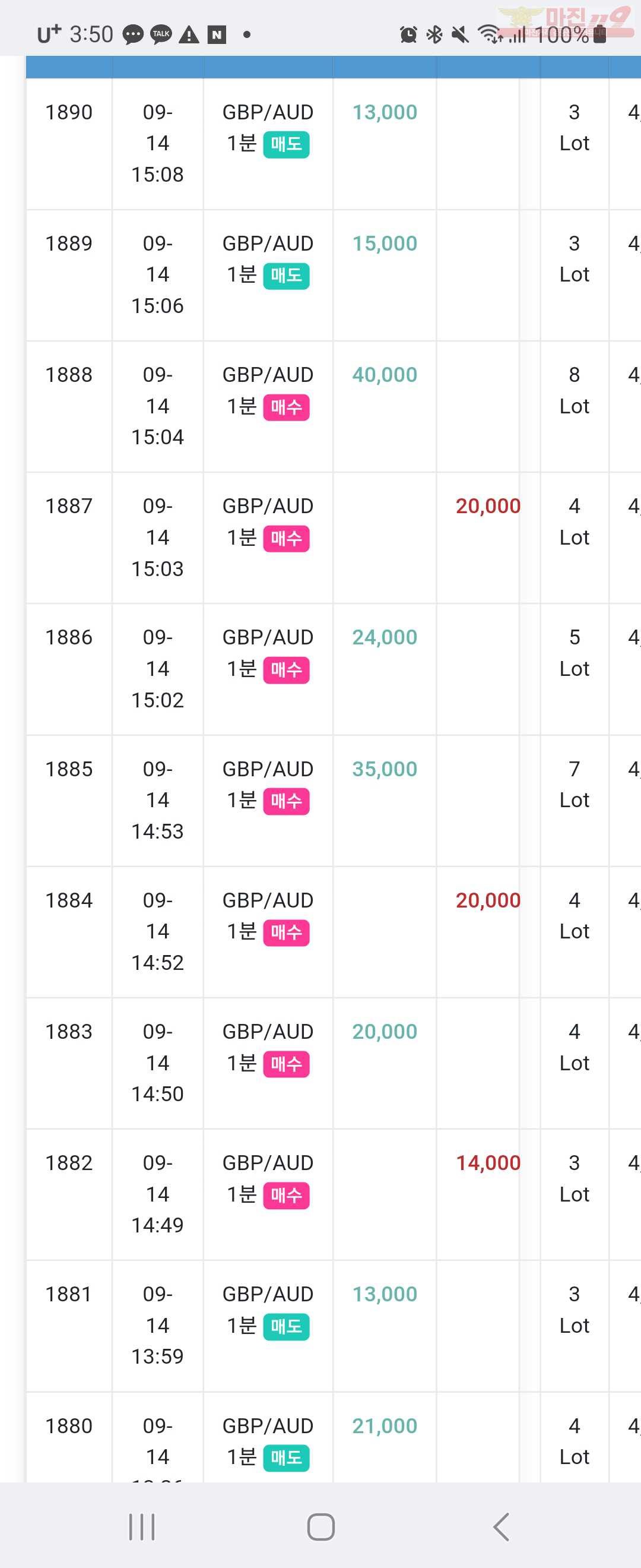Select the red 14,000 amount in row 1882

[488, 1162]
